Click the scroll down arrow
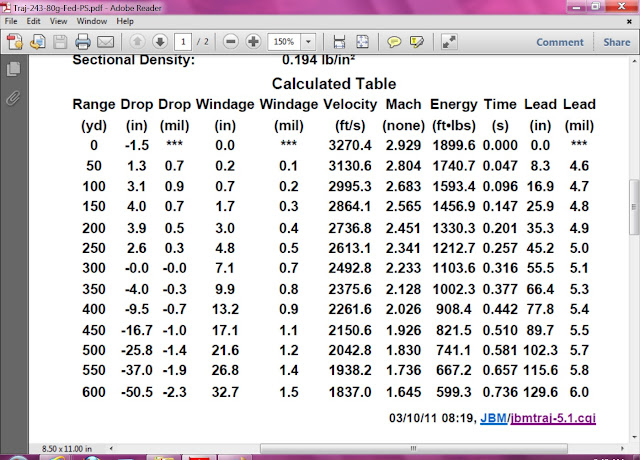 634,437
